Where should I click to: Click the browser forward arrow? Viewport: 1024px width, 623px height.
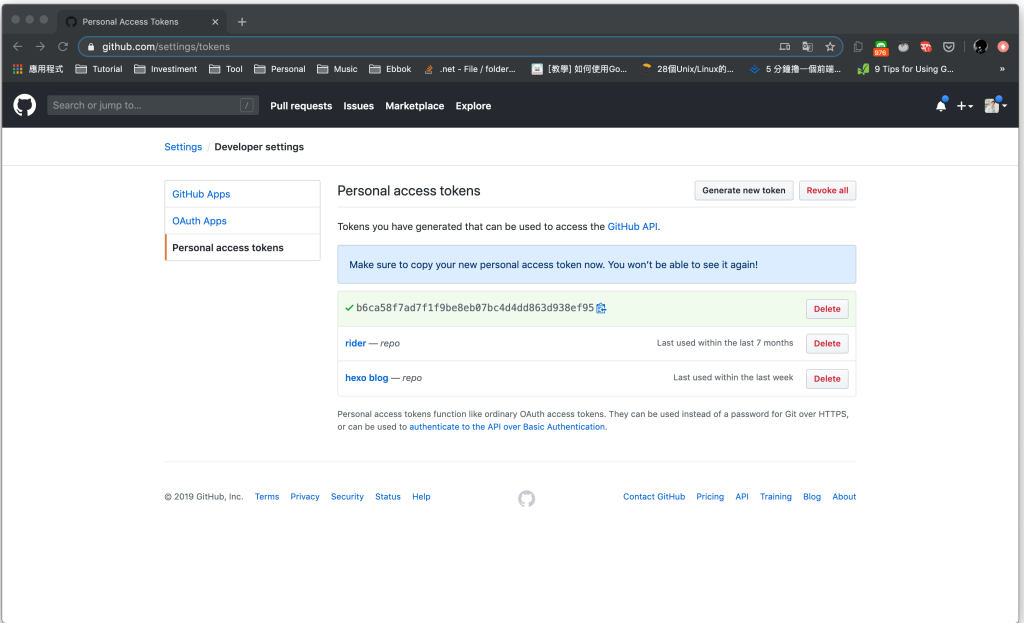(40, 46)
